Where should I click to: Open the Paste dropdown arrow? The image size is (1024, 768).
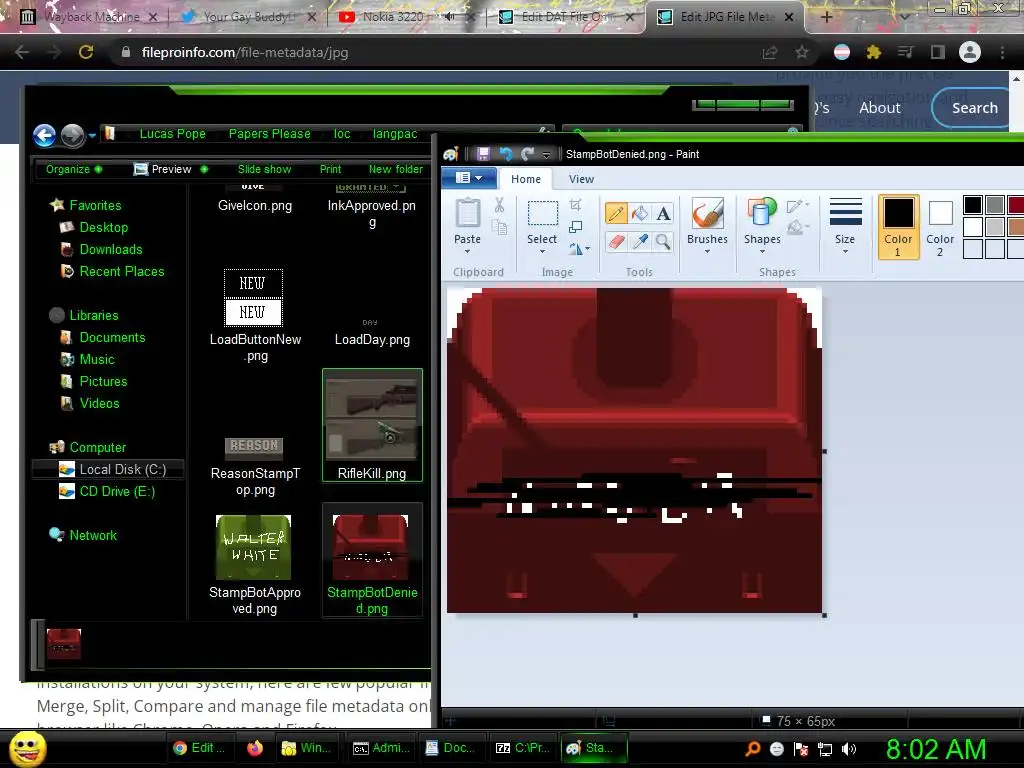pos(468,251)
